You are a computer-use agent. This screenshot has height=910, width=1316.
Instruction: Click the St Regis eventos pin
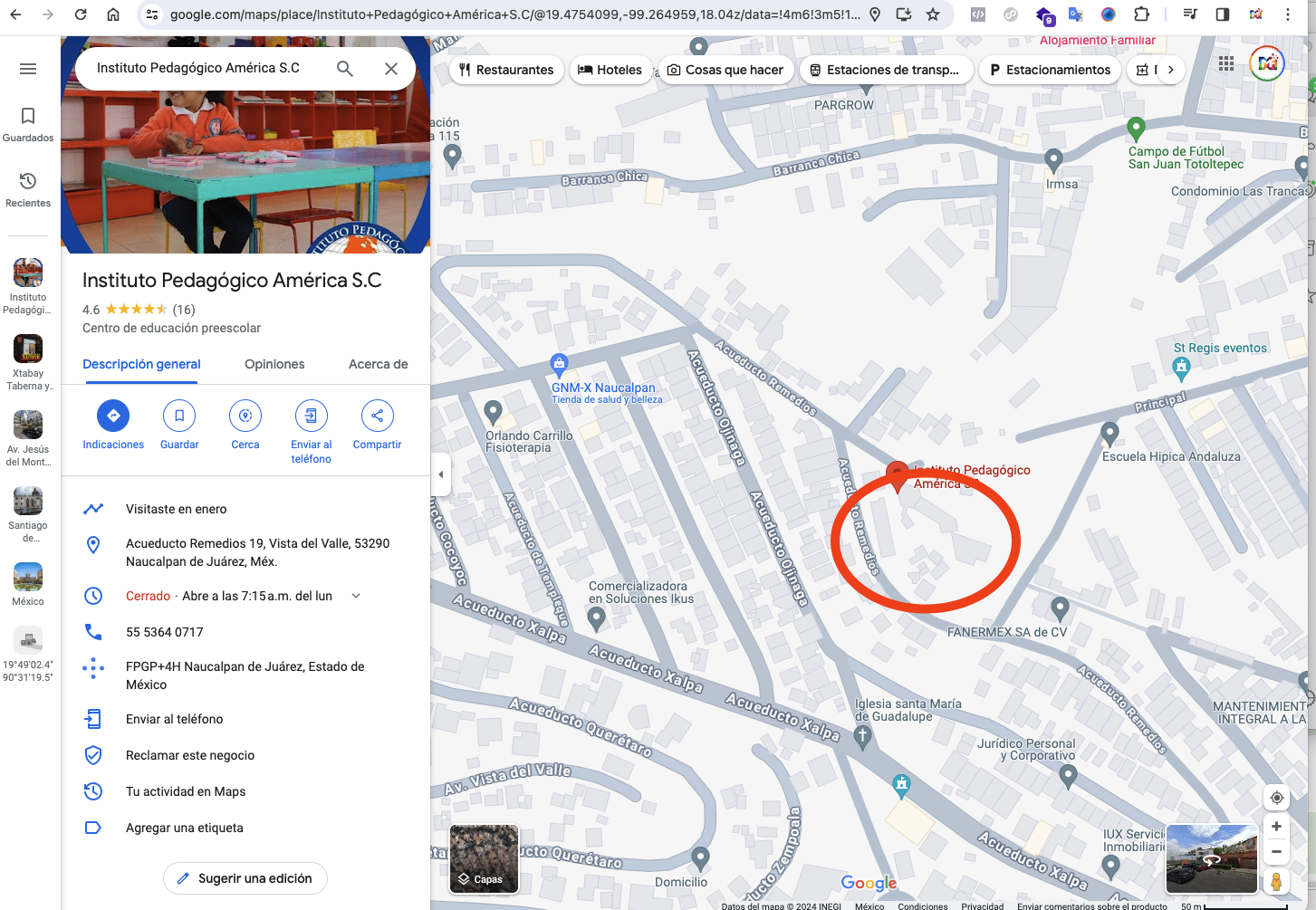coord(1181,368)
